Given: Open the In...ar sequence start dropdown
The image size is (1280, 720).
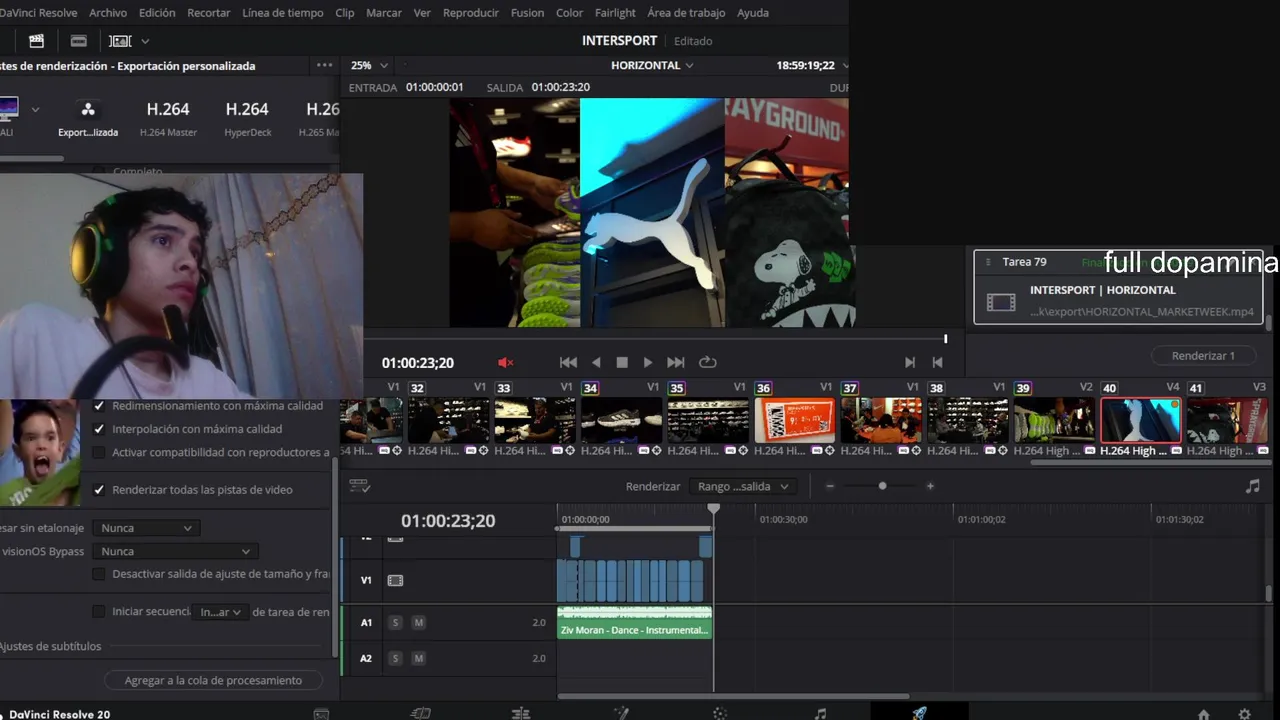Looking at the screenshot, I should tap(221, 612).
